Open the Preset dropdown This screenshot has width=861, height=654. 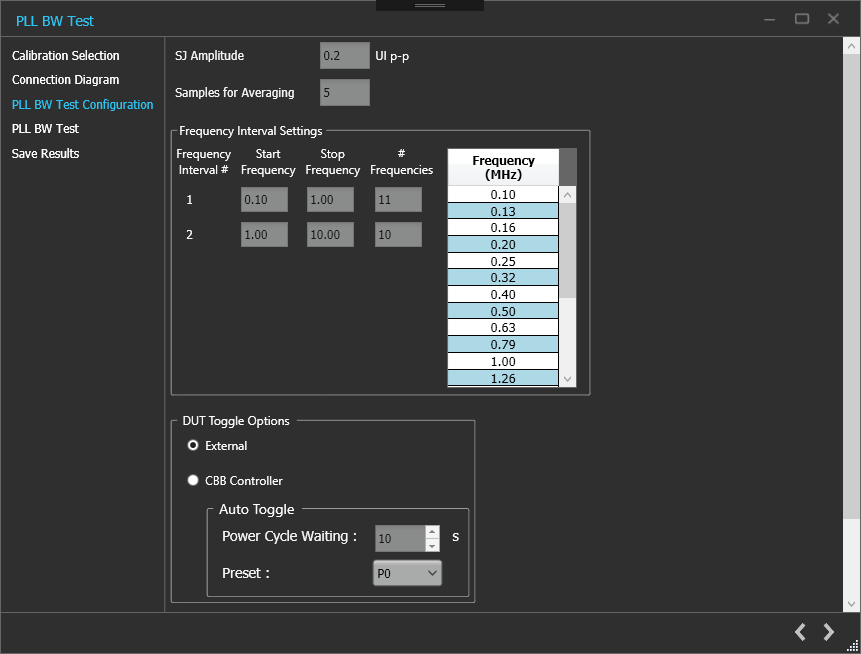[x=406, y=573]
